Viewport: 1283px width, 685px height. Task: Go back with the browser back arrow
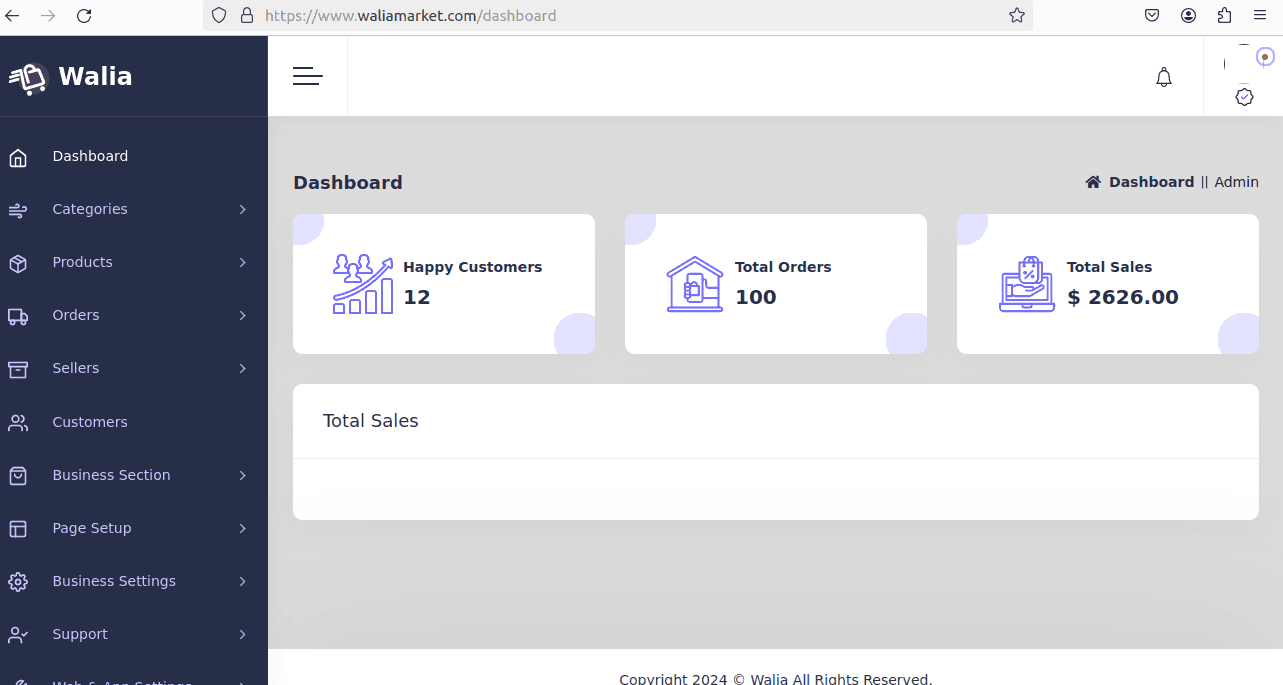pos(12,15)
